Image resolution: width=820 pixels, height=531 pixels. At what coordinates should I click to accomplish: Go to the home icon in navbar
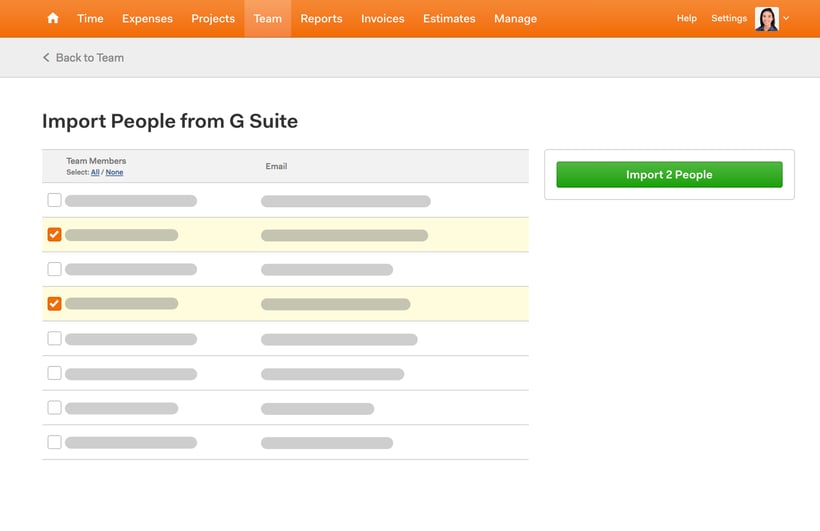tap(53, 18)
